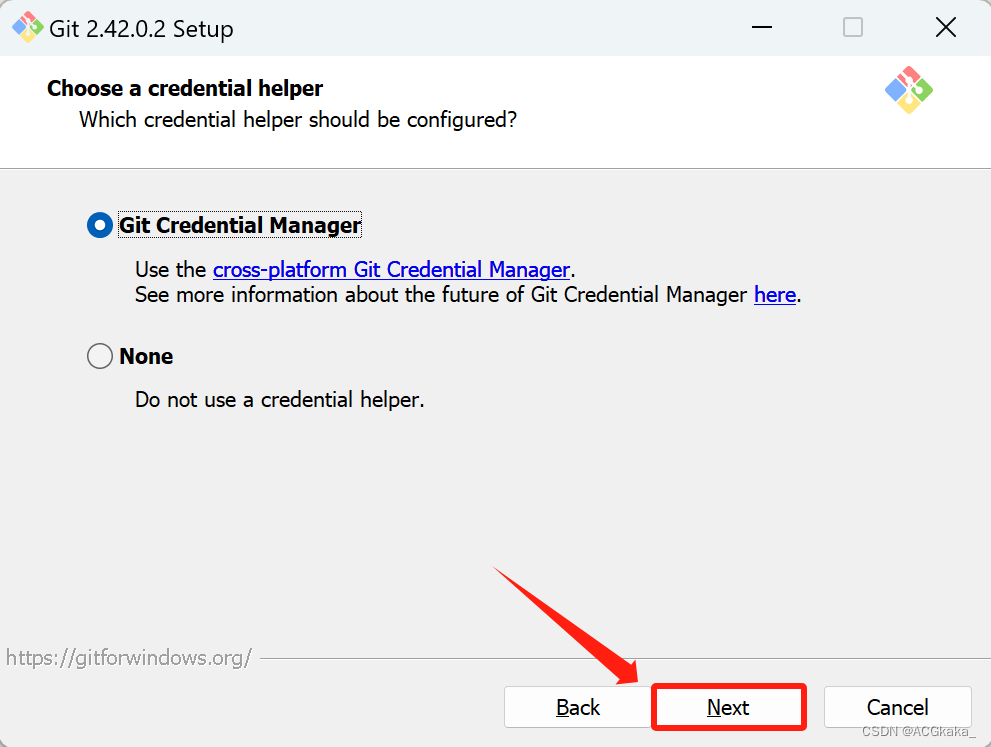
Task: Click the 'Choose a credential helper' heading
Action: (185, 88)
